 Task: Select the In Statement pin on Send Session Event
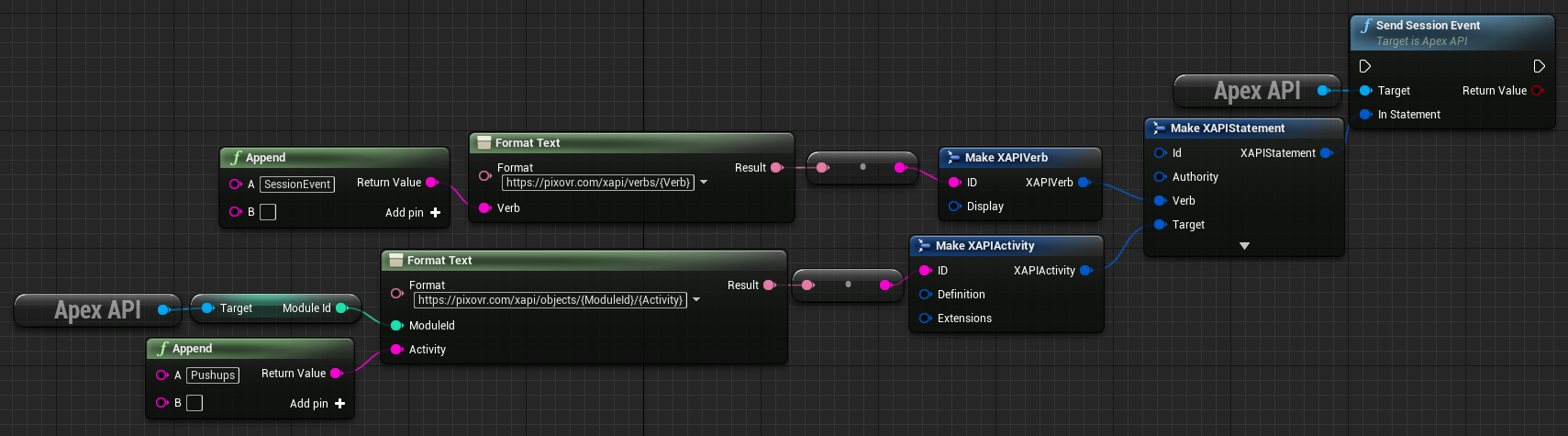[1366, 115]
